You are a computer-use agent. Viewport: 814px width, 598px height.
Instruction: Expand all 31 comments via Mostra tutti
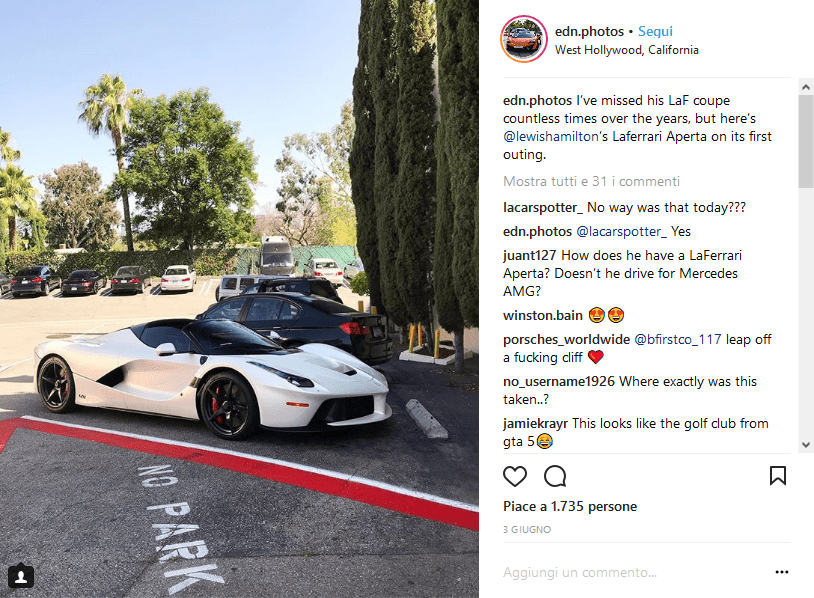point(591,181)
